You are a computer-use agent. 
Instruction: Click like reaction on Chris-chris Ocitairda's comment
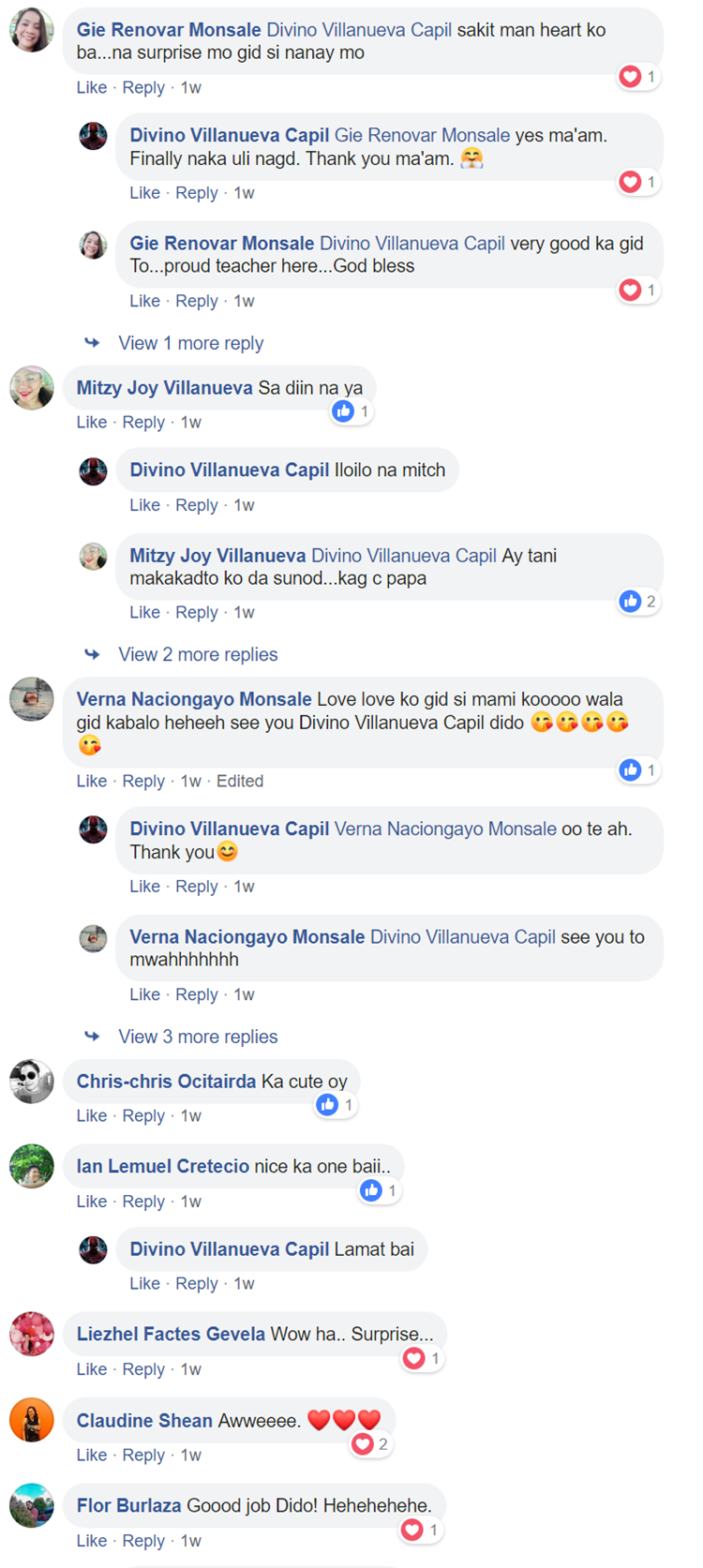(x=336, y=1105)
